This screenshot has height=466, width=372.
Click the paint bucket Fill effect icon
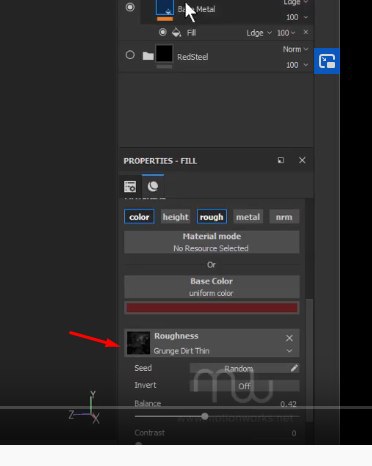pyautogui.click(x=176, y=33)
